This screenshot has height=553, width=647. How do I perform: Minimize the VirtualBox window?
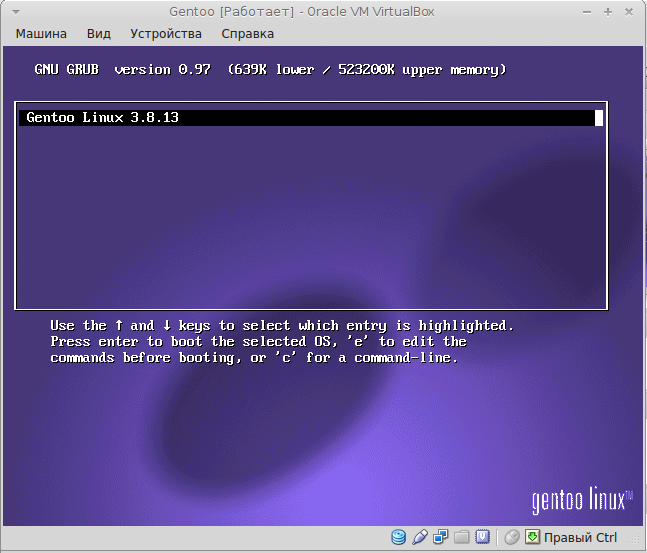pos(587,12)
